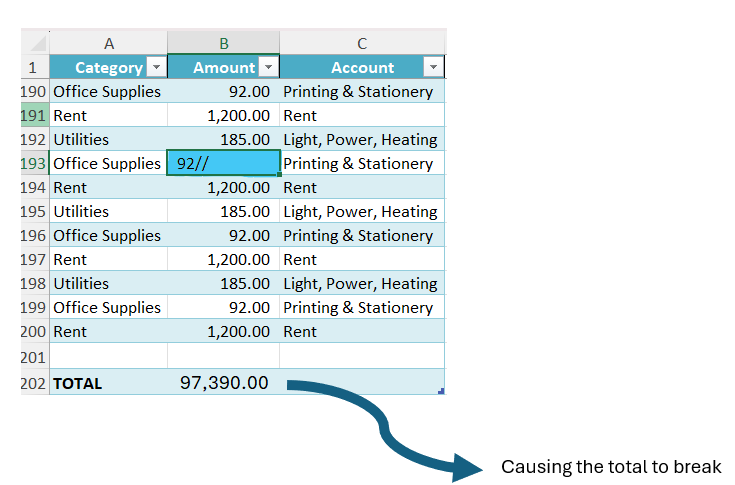The image size is (735, 485).
Task: Click amount 185.00 in row 195
Action: (x=224, y=211)
